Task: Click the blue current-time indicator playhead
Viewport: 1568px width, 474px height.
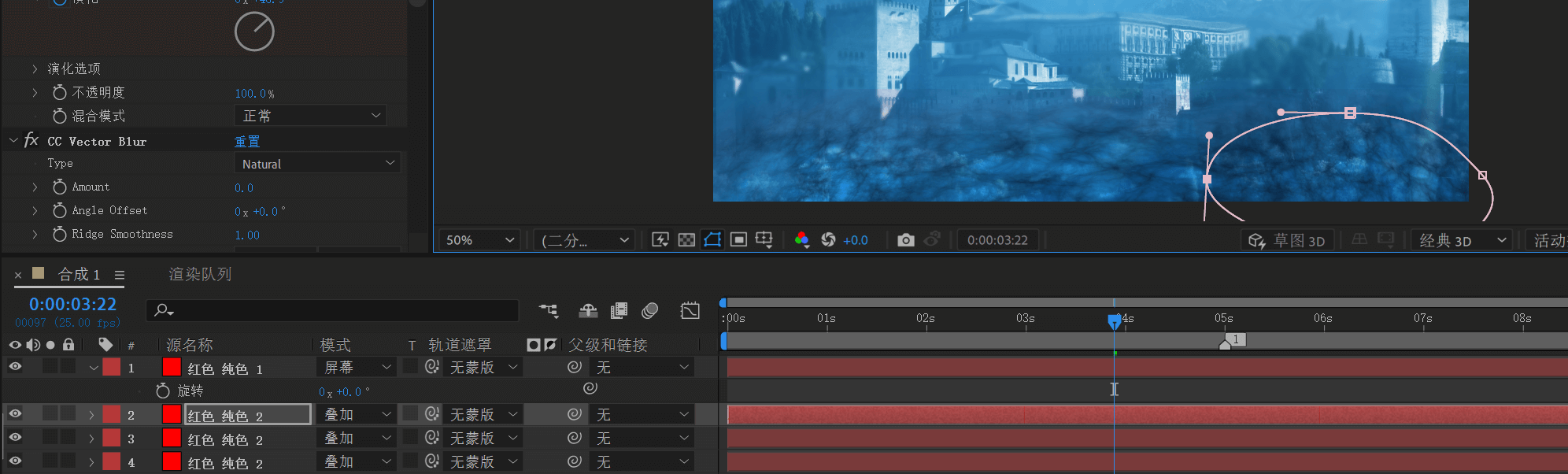Action: point(1114,320)
